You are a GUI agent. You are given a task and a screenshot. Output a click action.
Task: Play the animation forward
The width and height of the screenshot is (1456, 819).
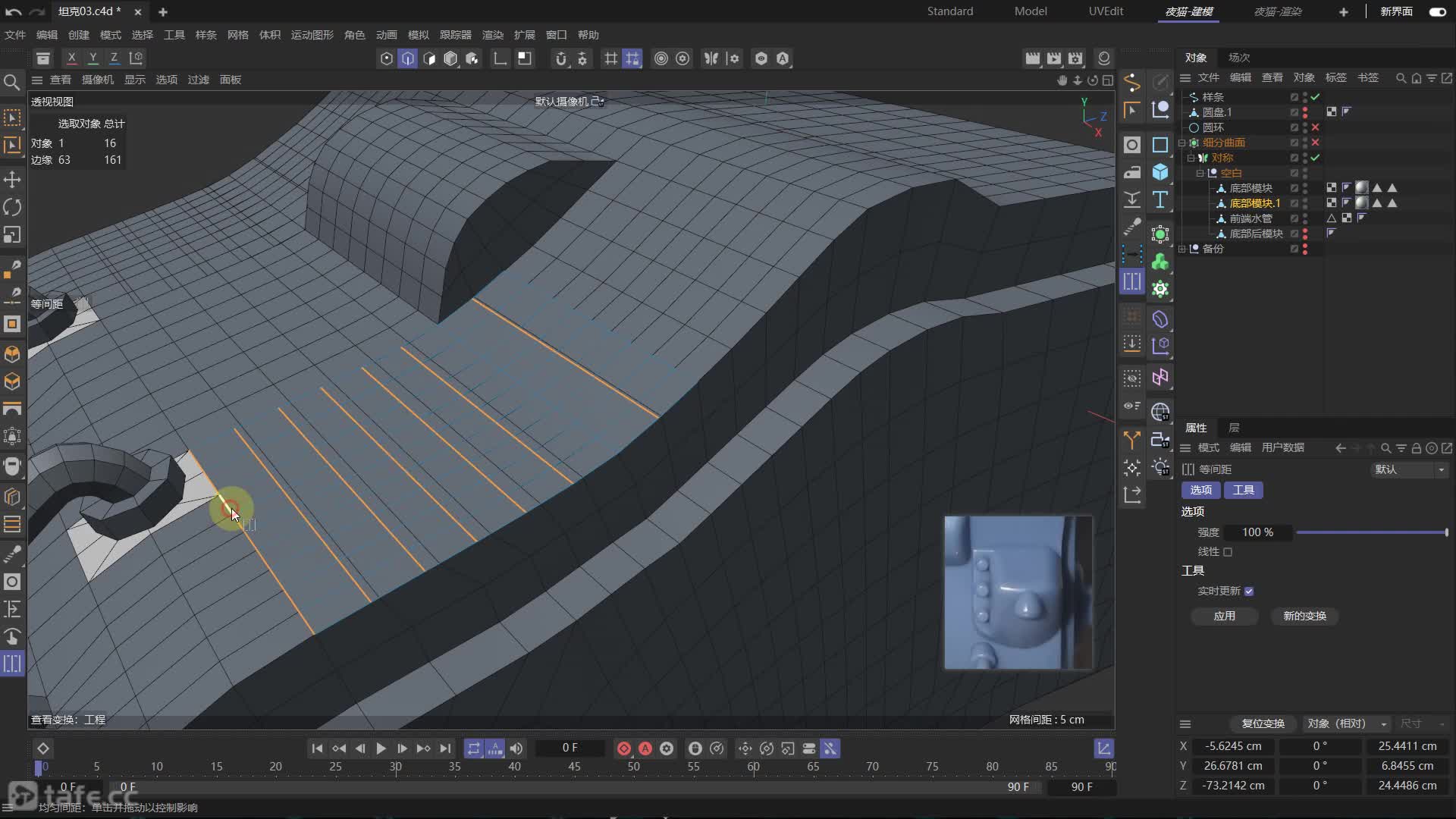pyautogui.click(x=381, y=748)
